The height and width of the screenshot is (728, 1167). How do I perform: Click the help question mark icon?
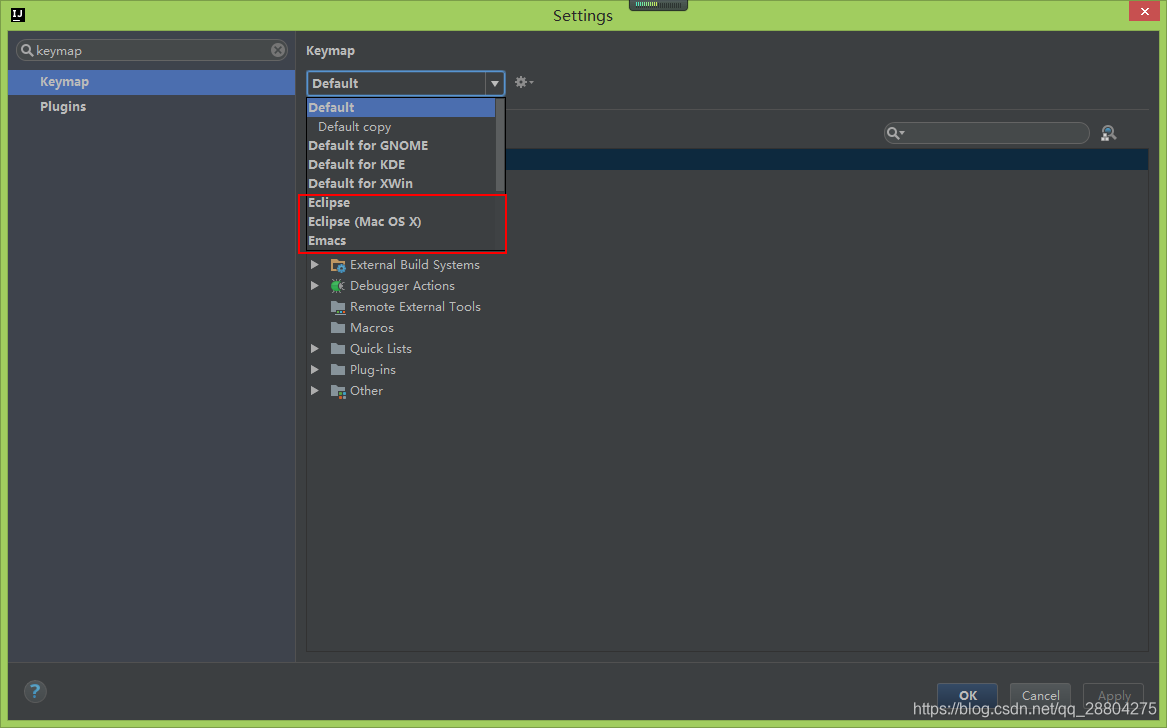[34, 692]
